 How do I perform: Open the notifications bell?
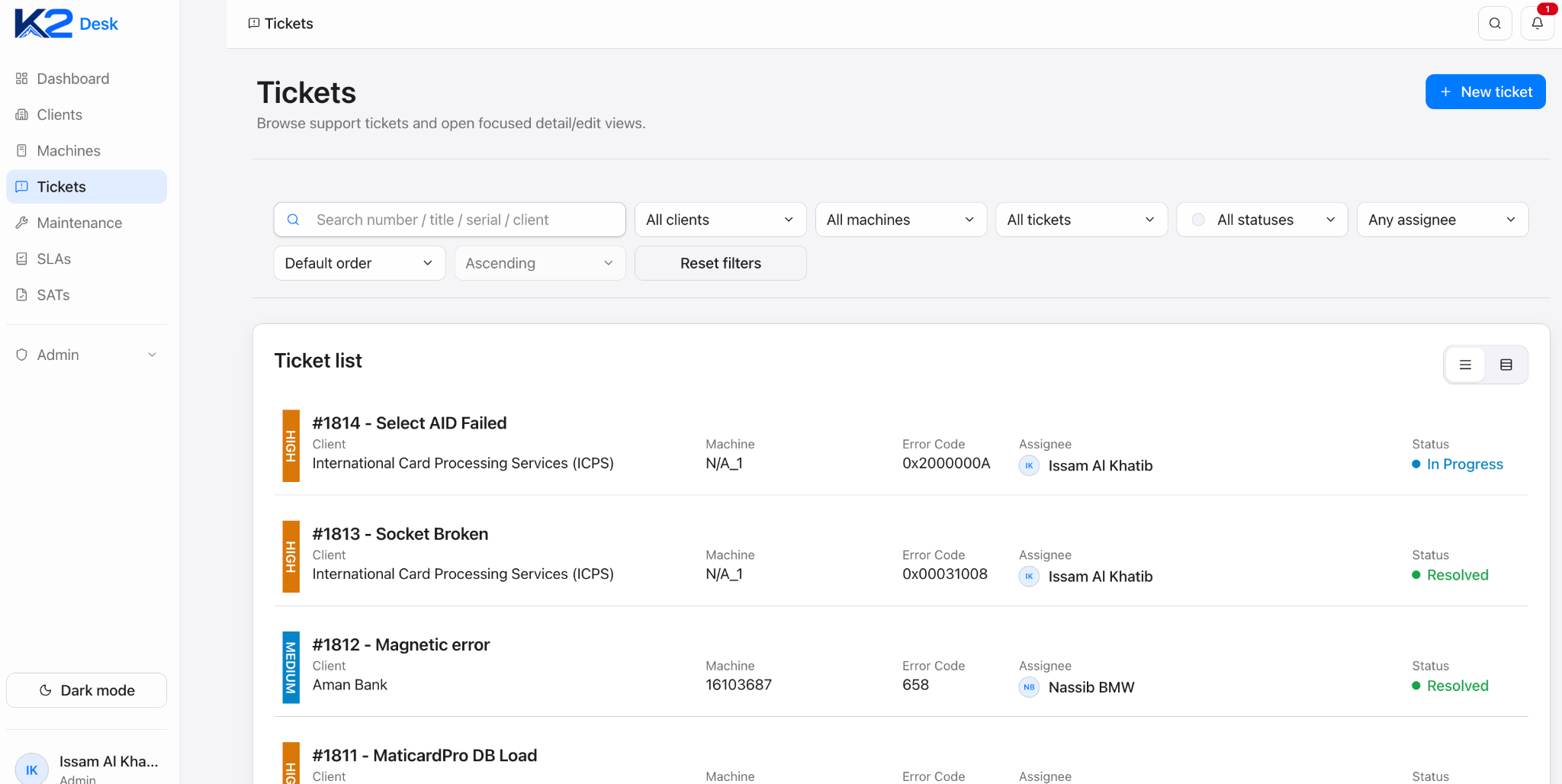[x=1538, y=23]
